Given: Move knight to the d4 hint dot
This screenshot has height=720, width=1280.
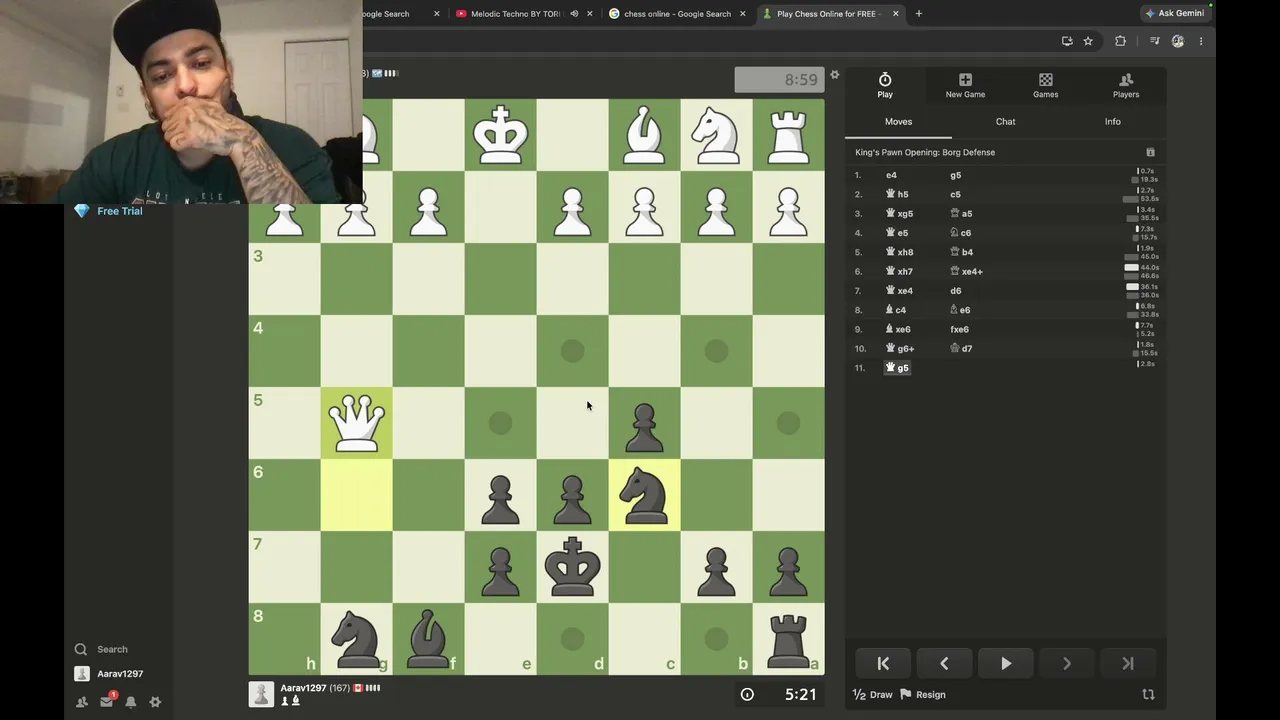Looking at the screenshot, I should coord(573,351).
